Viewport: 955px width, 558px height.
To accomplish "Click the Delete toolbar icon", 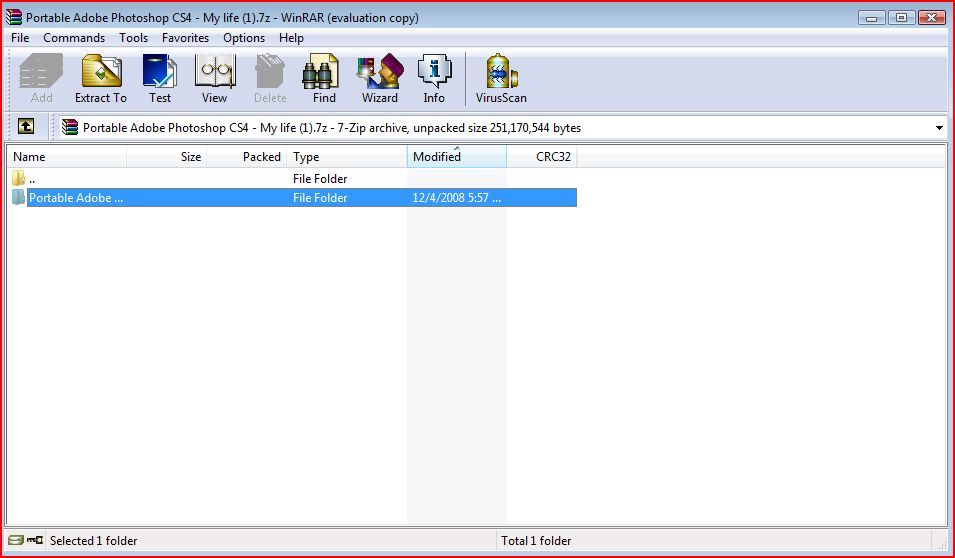I will click(x=270, y=79).
